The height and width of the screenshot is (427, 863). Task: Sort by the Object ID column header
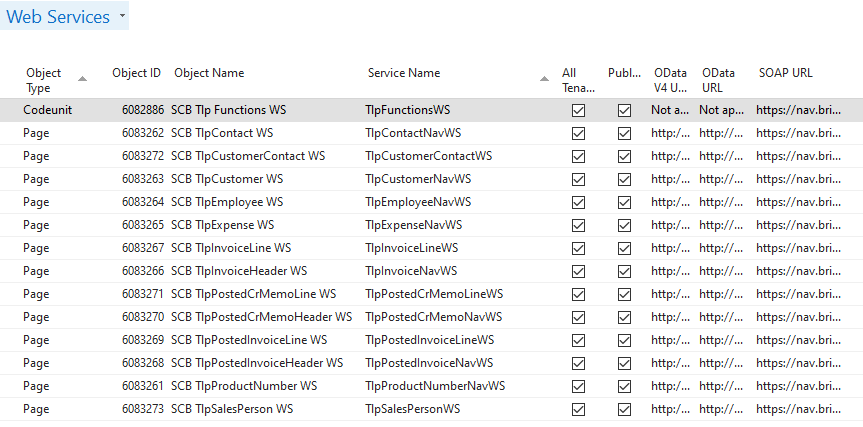(x=136, y=73)
